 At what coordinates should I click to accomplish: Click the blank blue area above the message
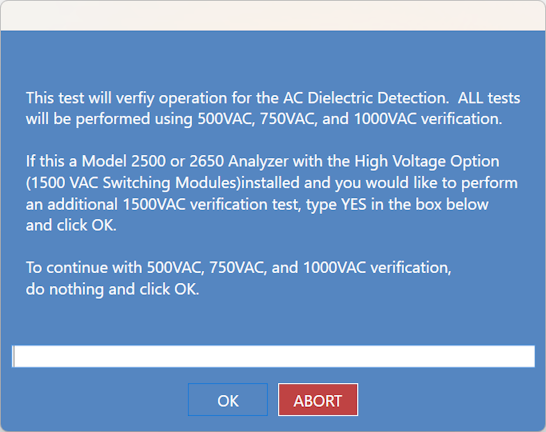coord(273,59)
